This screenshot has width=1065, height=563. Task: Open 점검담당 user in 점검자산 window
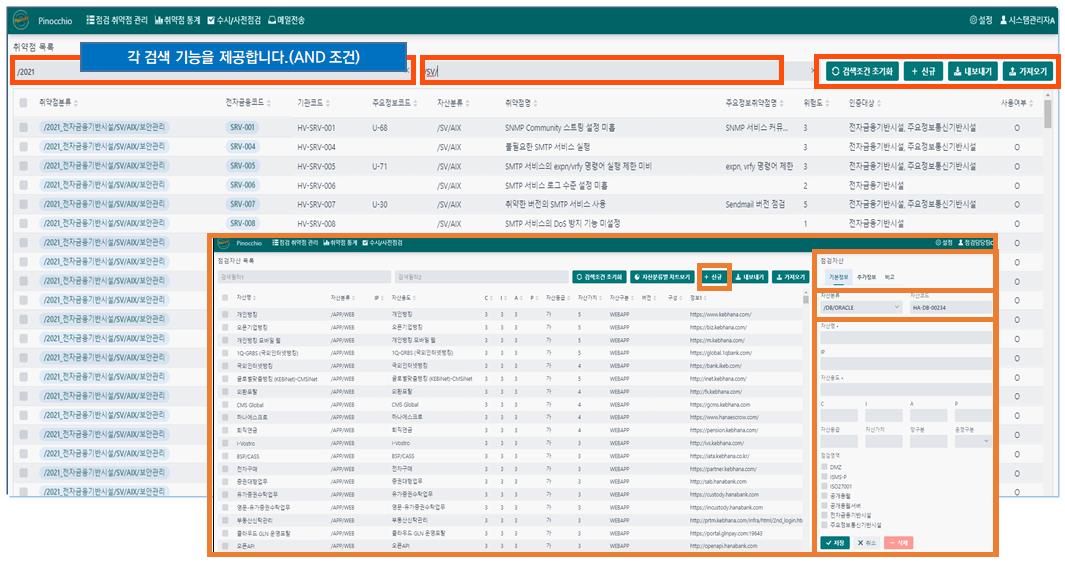976,242
